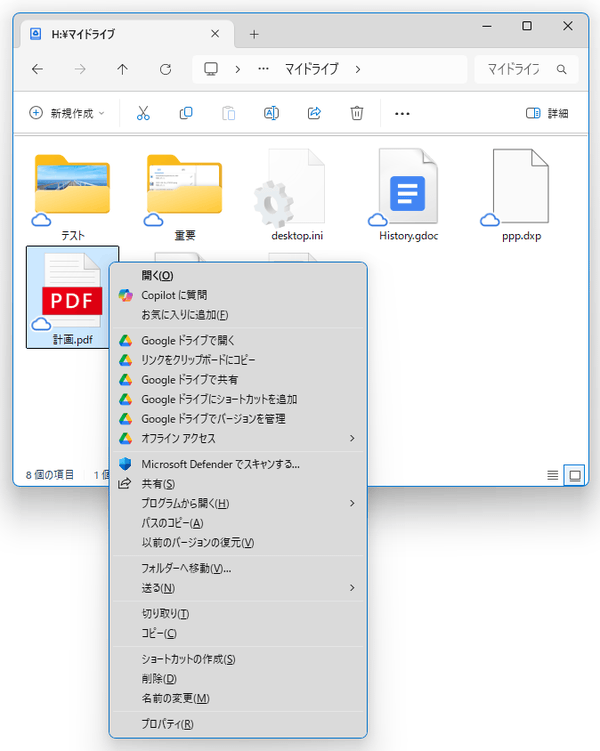Toggle the 詳細 details pane button

point(547,113)
